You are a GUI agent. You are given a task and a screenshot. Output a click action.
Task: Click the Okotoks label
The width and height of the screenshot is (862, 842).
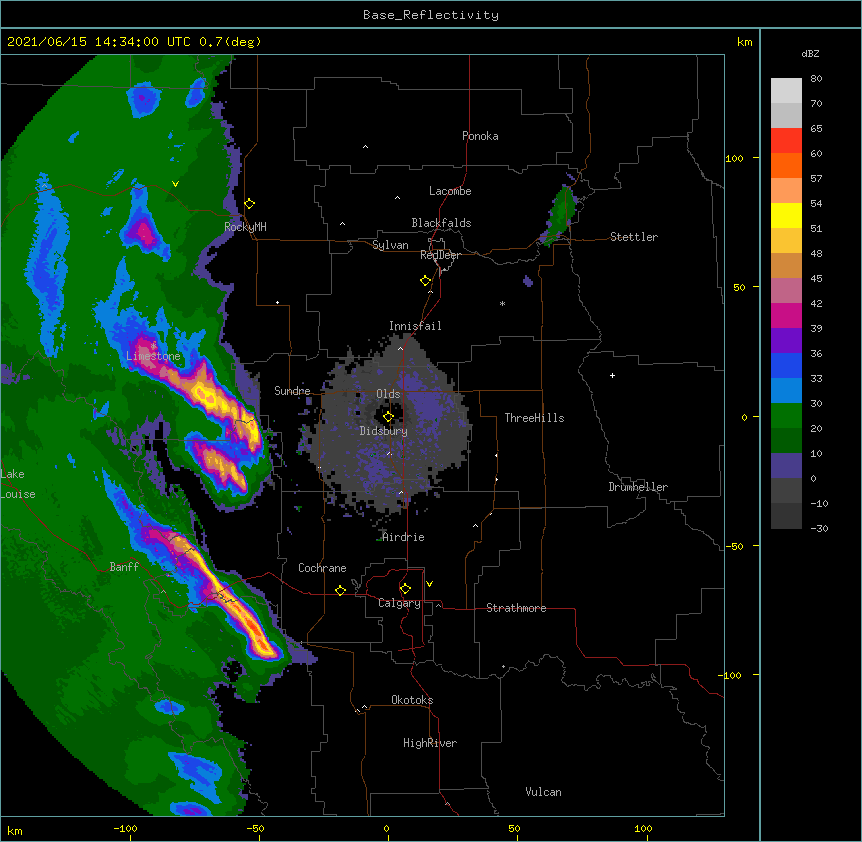[412, 700]
